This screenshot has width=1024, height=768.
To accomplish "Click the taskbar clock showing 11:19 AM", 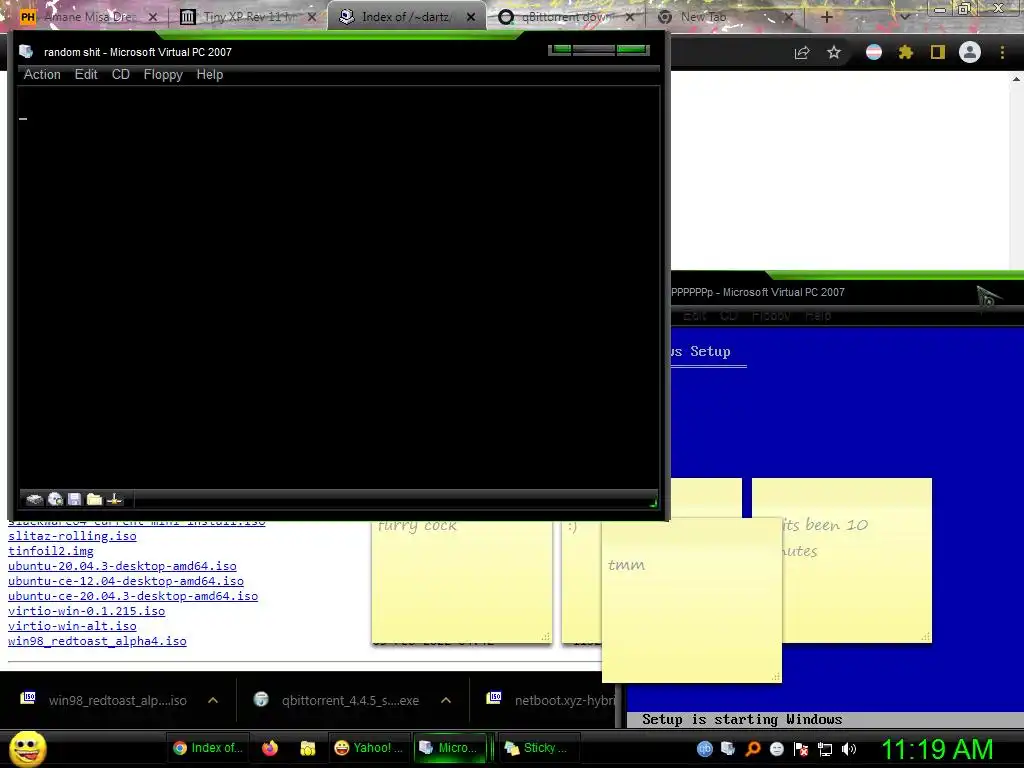I will point(937,749).
